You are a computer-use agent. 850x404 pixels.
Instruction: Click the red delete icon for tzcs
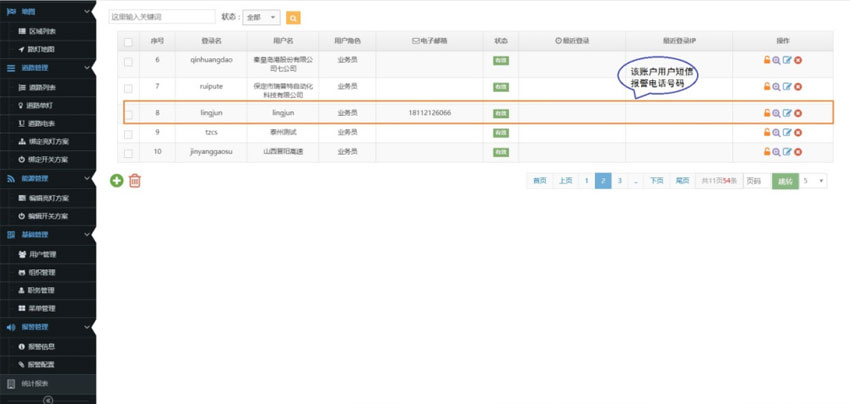[798, 132]
